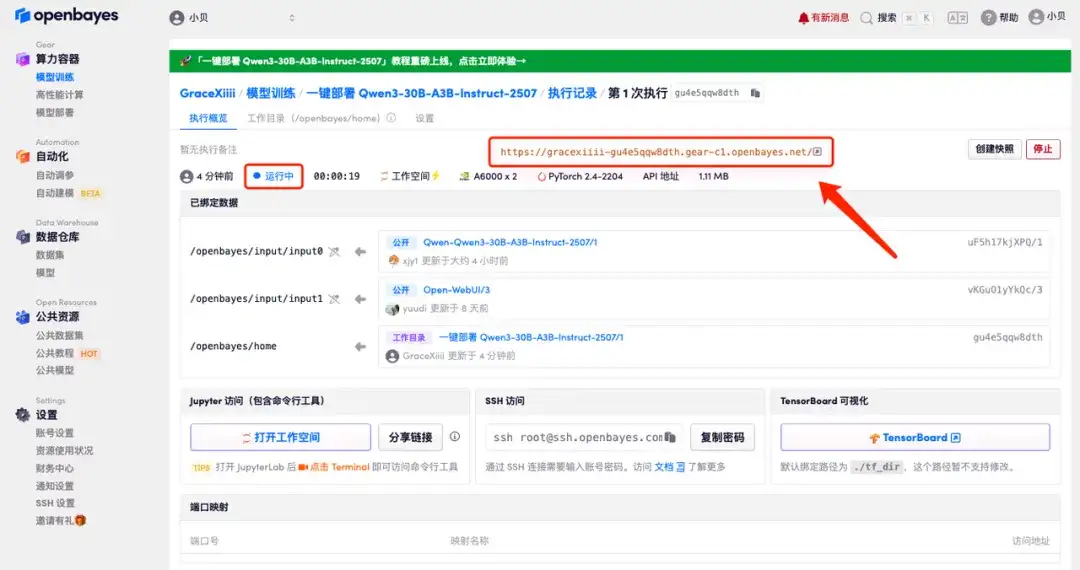Open 公共数据集 in the sidebar
The width and height of the screenshot is (1080, 570).
59,336
